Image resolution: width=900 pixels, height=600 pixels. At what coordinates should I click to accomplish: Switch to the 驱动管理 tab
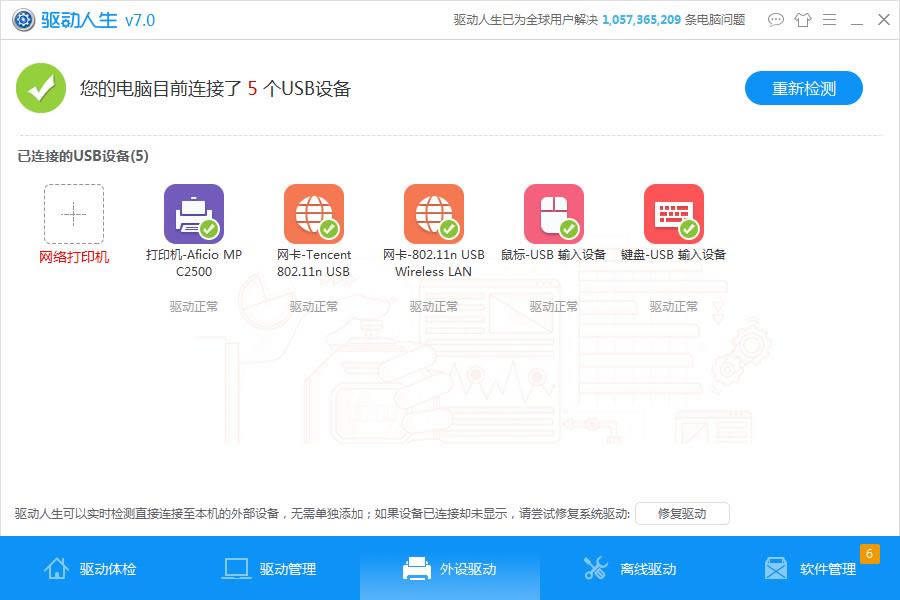point(270,569)
